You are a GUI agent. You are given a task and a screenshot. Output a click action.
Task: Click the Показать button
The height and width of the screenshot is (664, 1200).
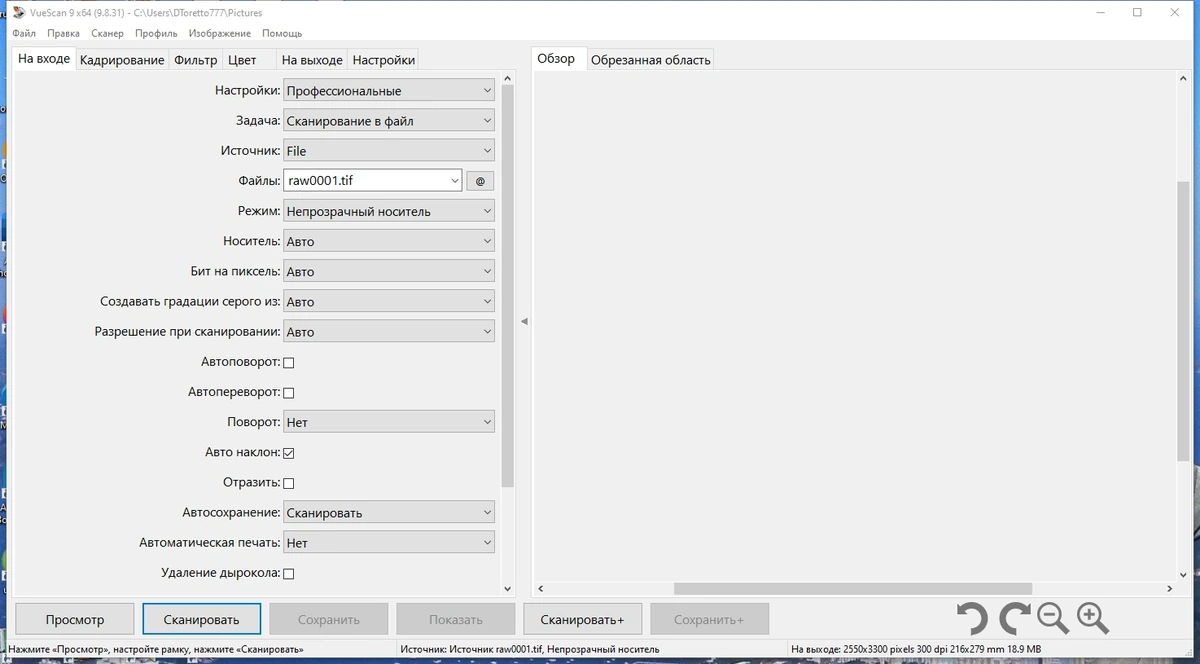[455, 619]
